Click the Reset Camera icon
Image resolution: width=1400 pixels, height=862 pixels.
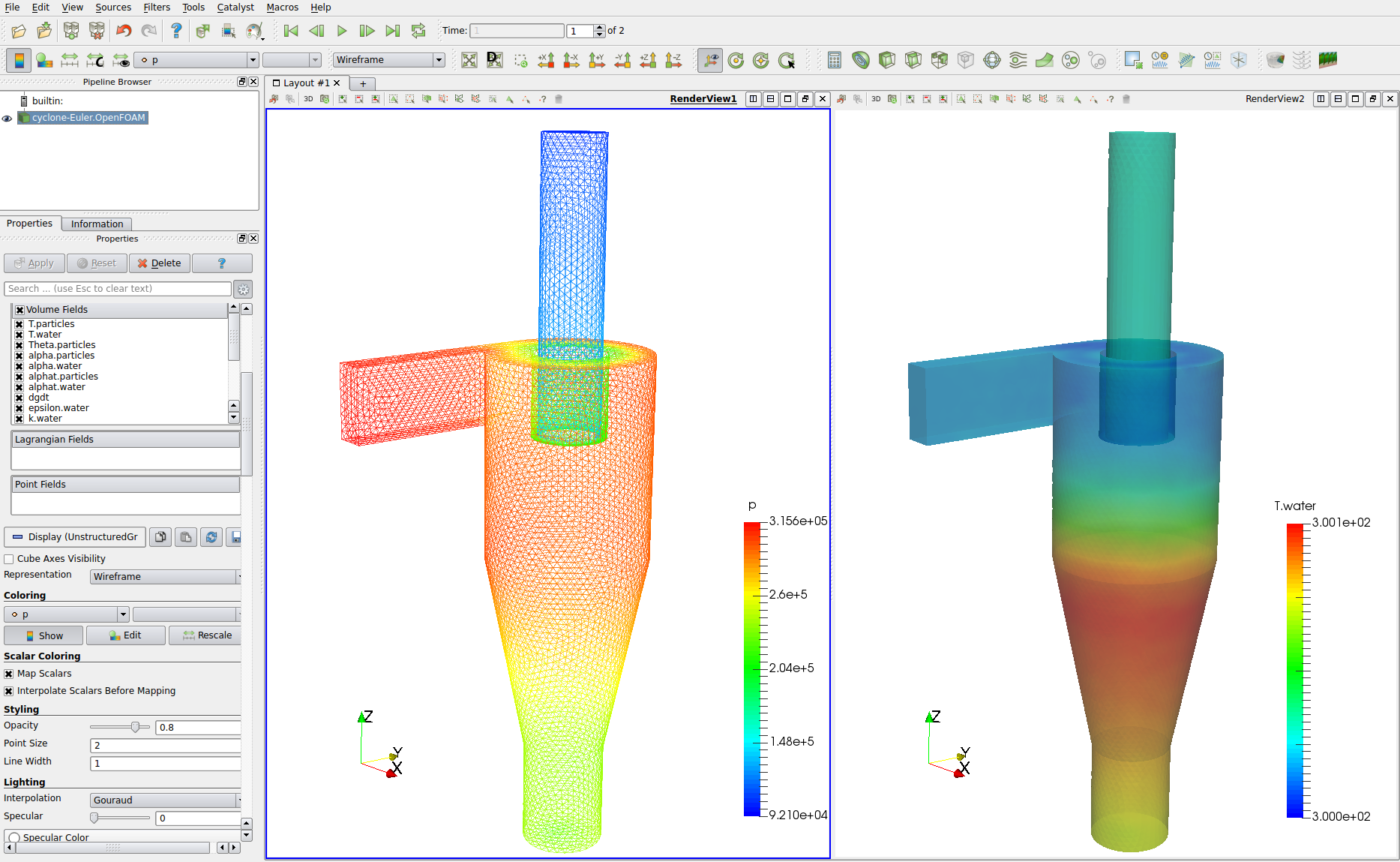(x=469, y=60)
